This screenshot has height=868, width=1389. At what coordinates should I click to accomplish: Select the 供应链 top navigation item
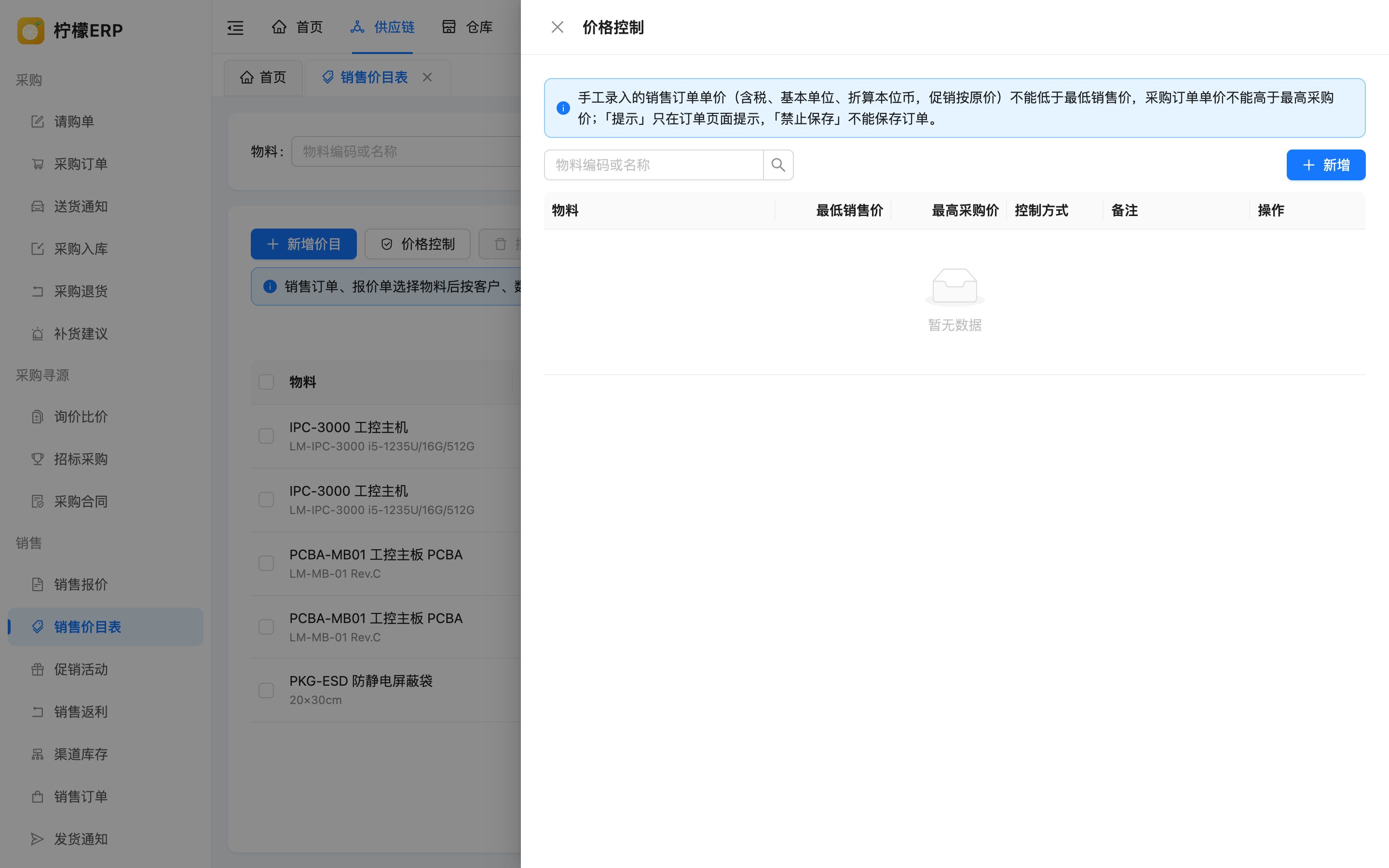click(x=381, y=27)
